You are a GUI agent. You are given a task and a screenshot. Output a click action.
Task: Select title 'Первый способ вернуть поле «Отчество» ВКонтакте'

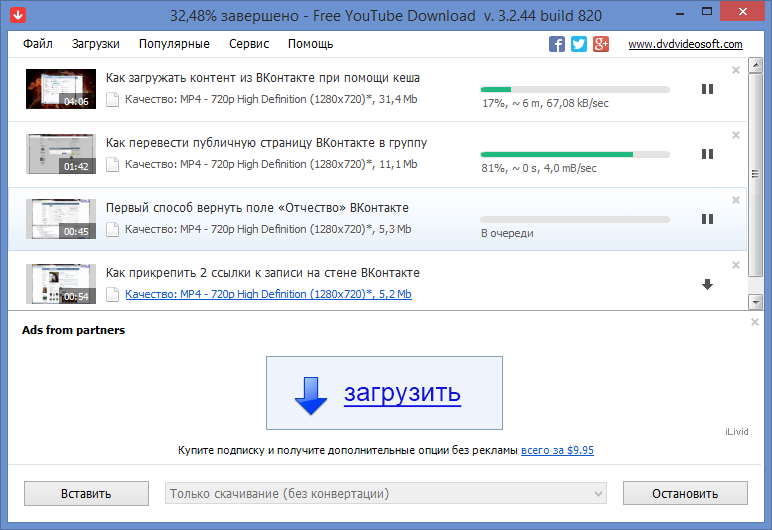pyautogui.click(x=257, y=208)
